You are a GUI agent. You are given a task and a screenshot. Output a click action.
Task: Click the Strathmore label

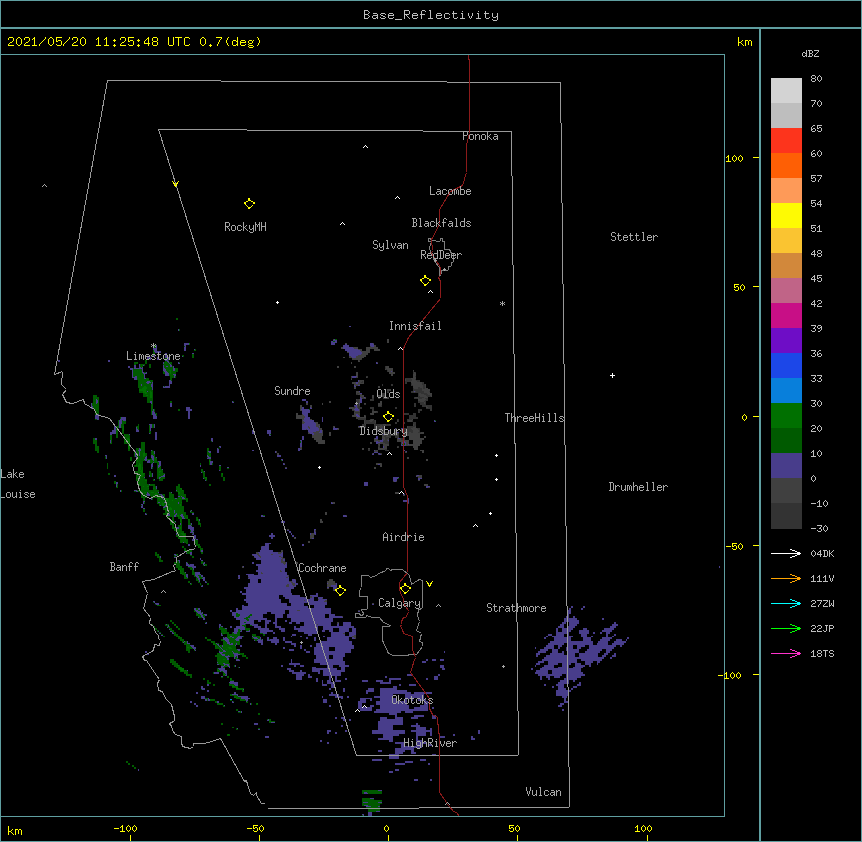516,608
